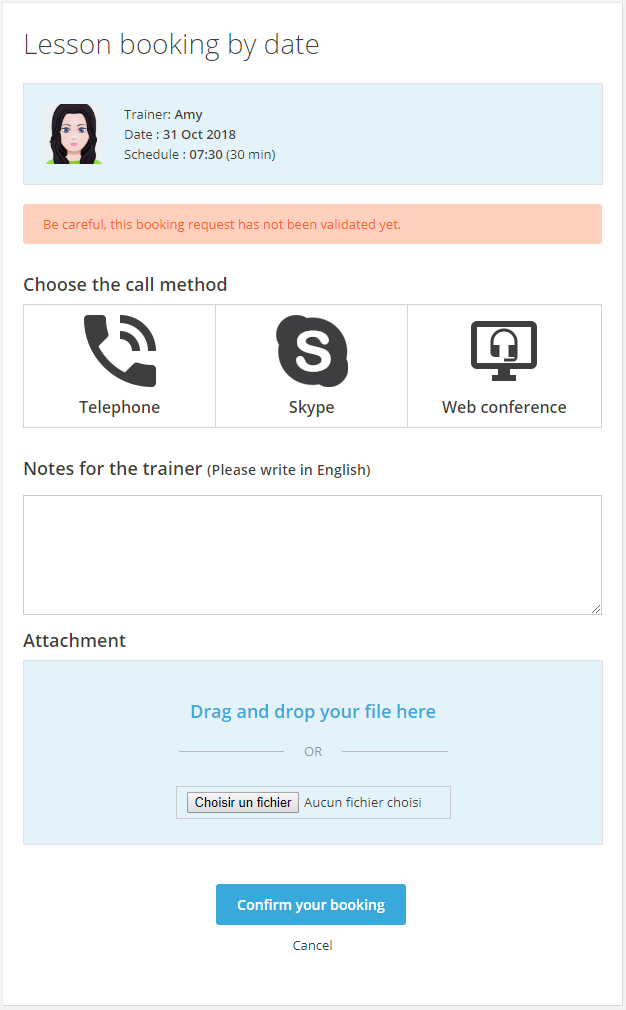Confirm your booking
The height and width of the screenshot is (1010, 626).
click(311, 904)
